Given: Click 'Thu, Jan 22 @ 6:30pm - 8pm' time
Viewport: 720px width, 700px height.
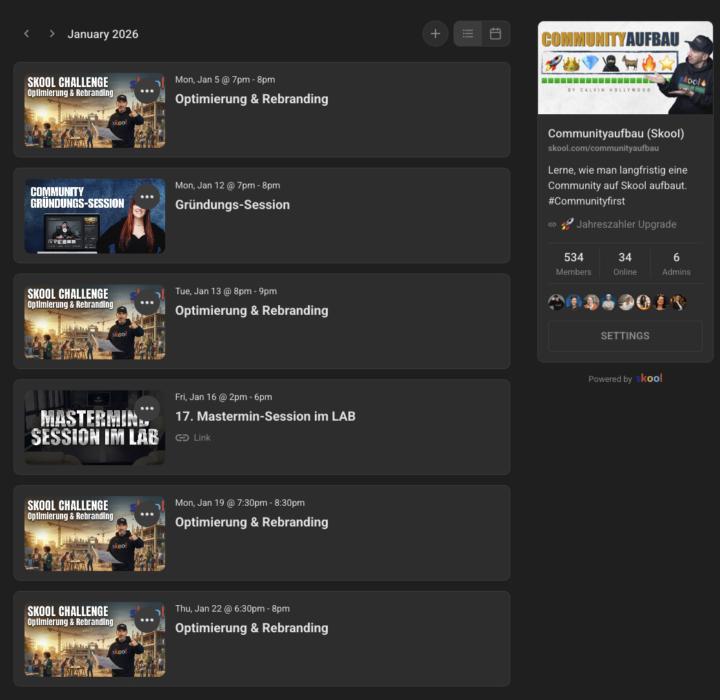Looking at the screenshot, I should [232, 609].
